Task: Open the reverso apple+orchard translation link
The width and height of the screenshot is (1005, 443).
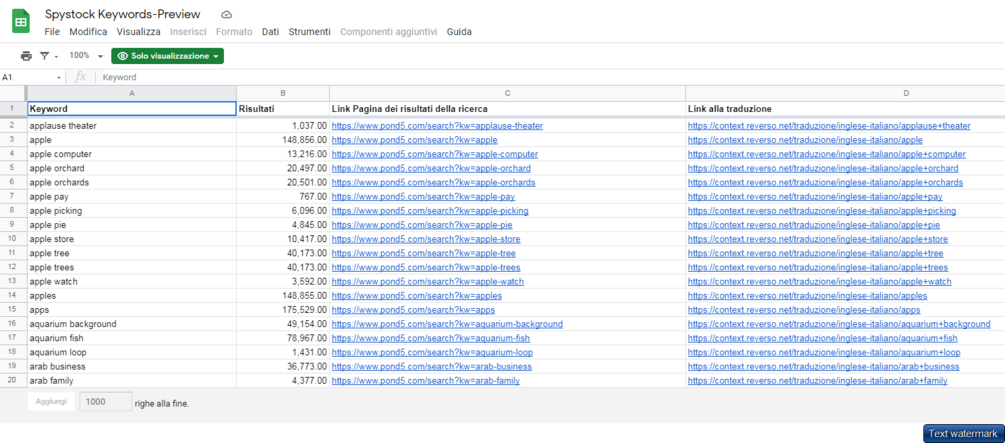Action: coord(823,169)
